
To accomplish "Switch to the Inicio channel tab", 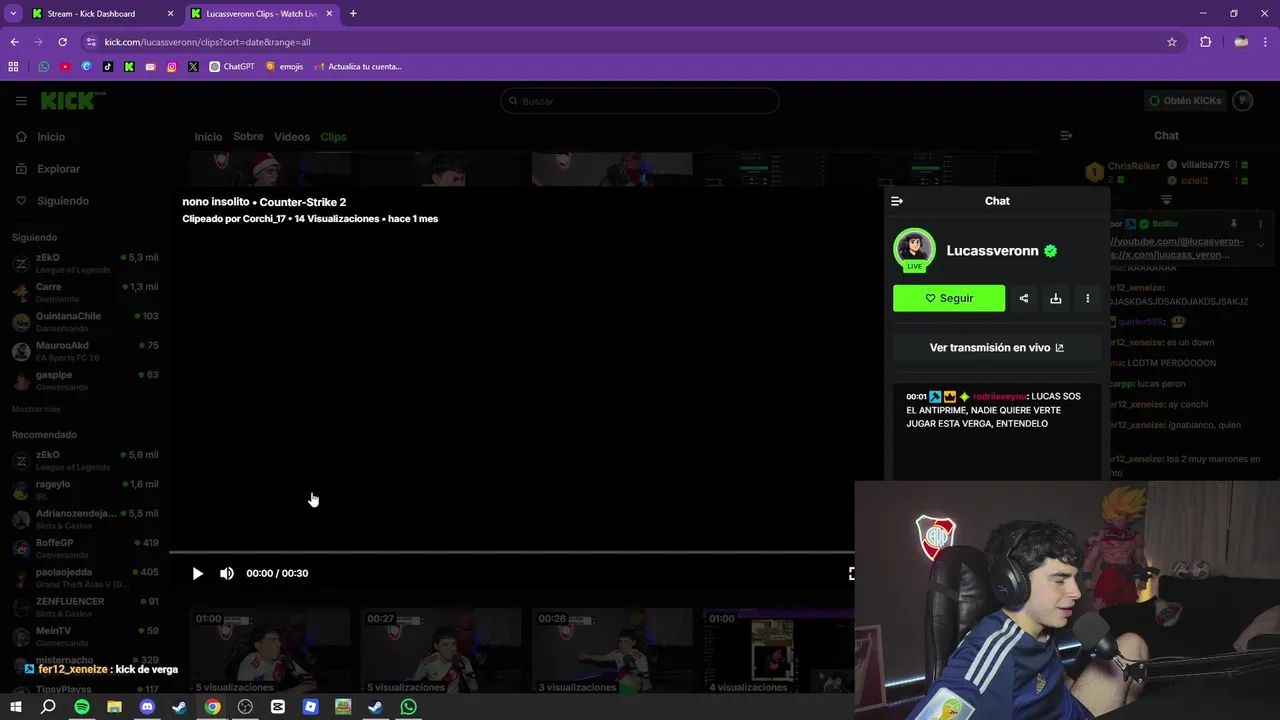I will click(x=208, y=137).
